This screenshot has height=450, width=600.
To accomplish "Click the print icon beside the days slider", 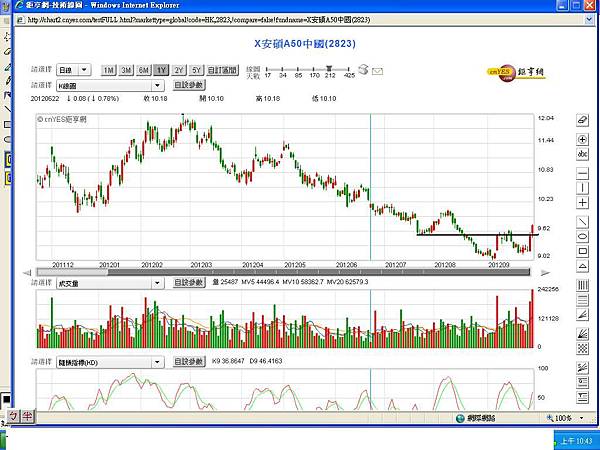I will click(363, 70).
